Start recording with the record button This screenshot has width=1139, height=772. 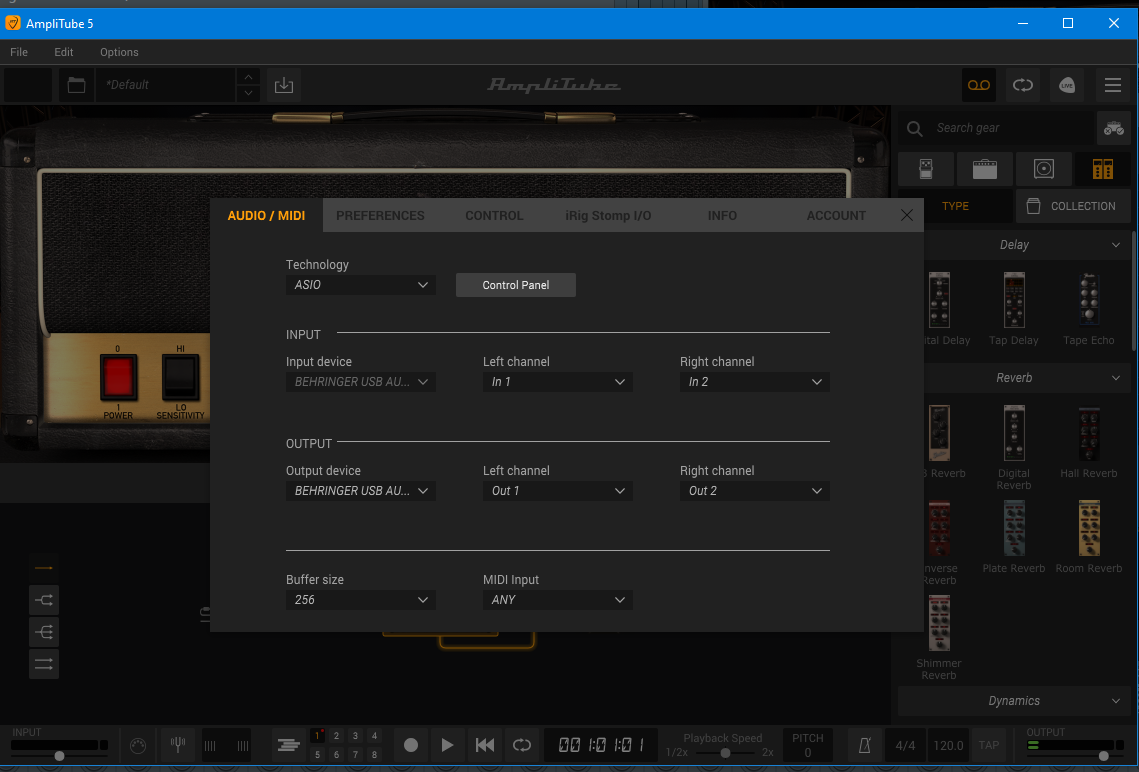[x=410, y=745]
